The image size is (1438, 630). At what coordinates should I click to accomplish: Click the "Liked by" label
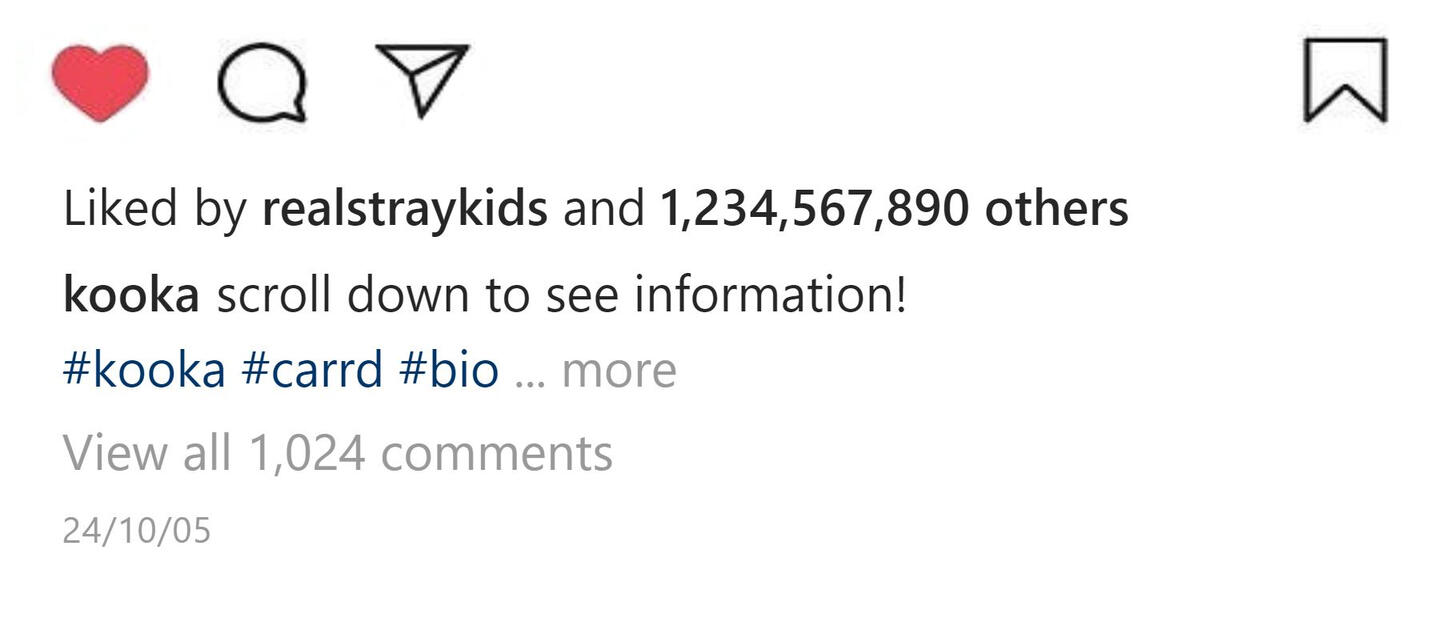[x=154, y=210]
